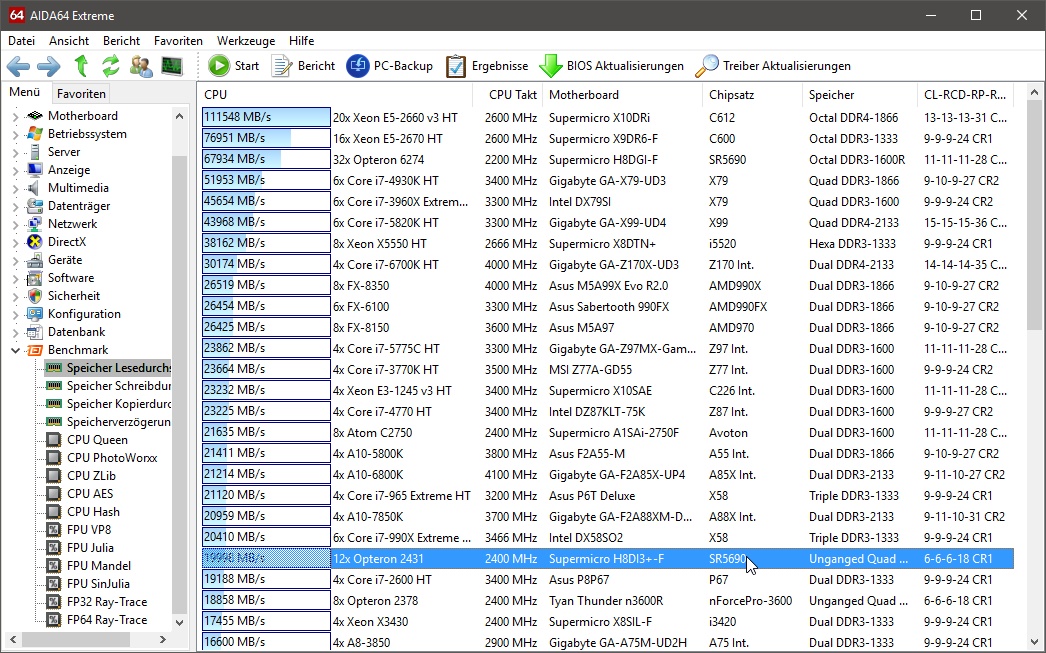Expand the Datenträger tree node
1046x653 pixels.
pos(15,206)
